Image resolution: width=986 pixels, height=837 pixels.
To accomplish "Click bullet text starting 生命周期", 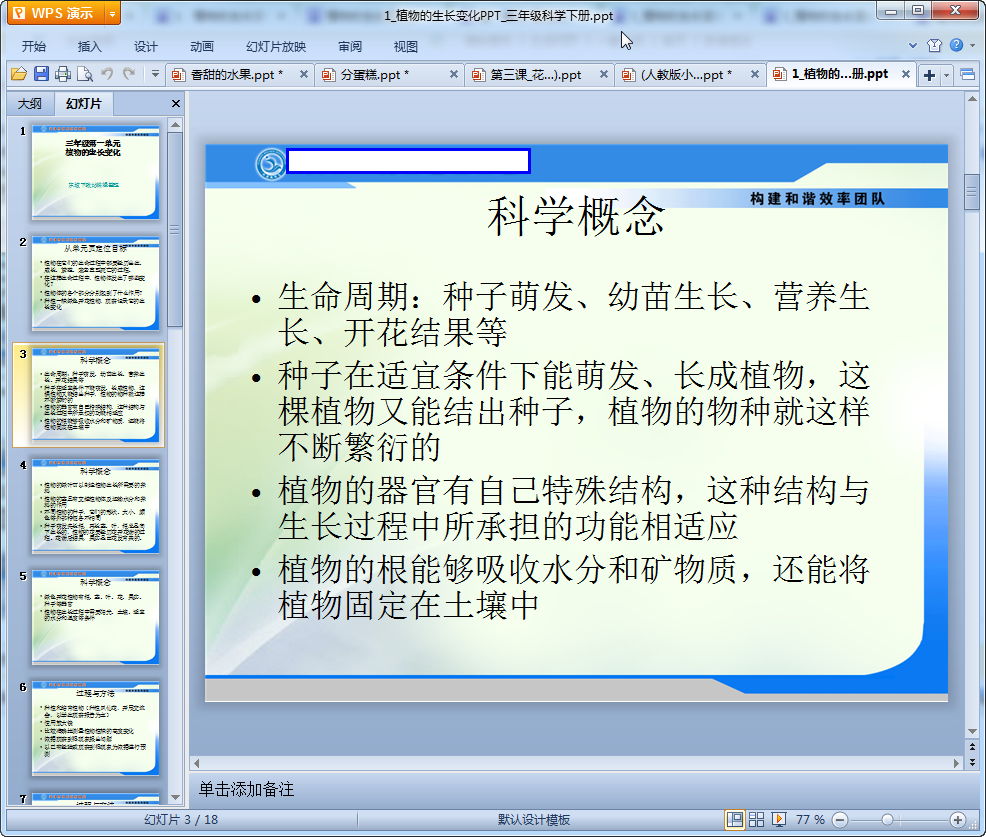I will (573, 314).
